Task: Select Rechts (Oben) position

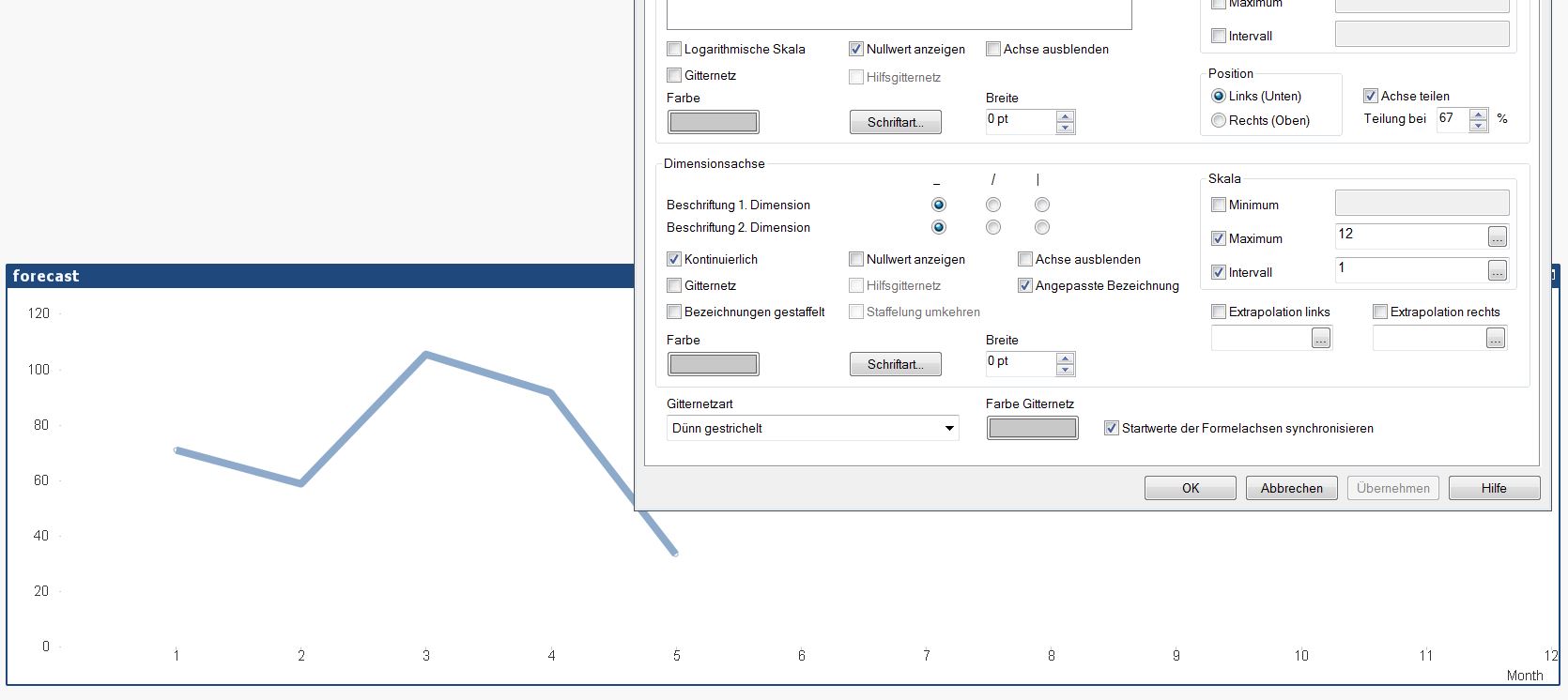Action: 1219,120
